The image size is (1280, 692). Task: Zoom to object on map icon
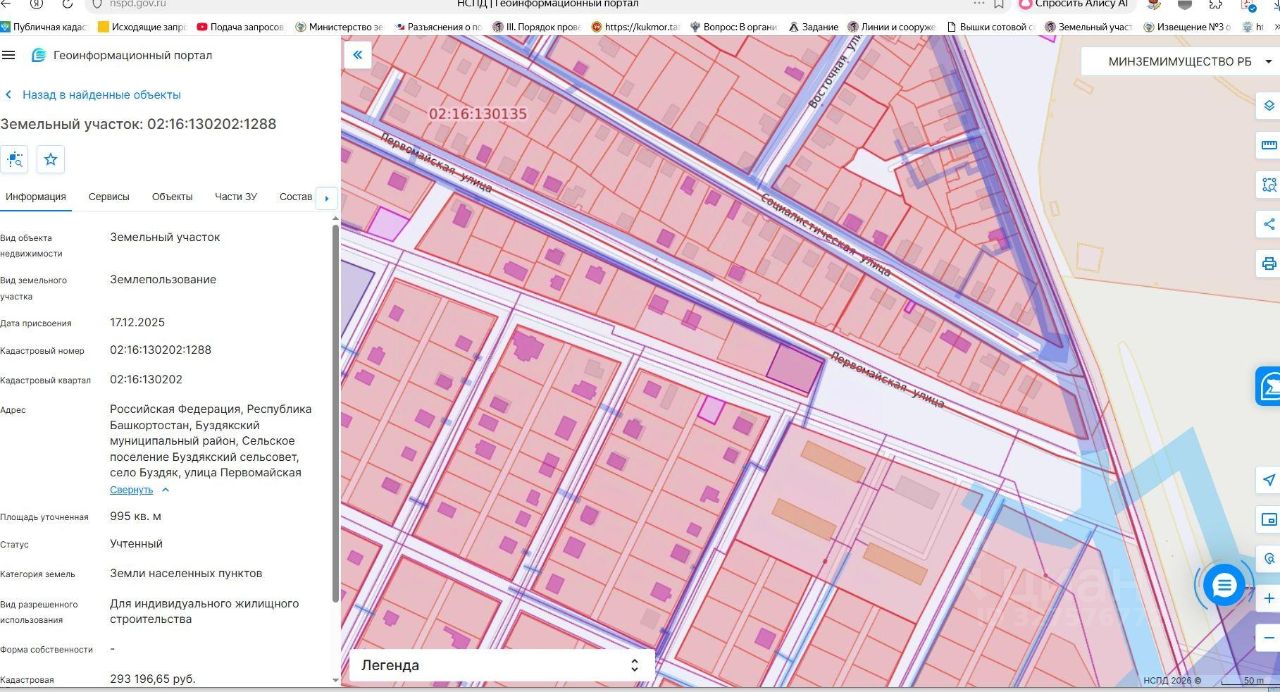[14, 159]
